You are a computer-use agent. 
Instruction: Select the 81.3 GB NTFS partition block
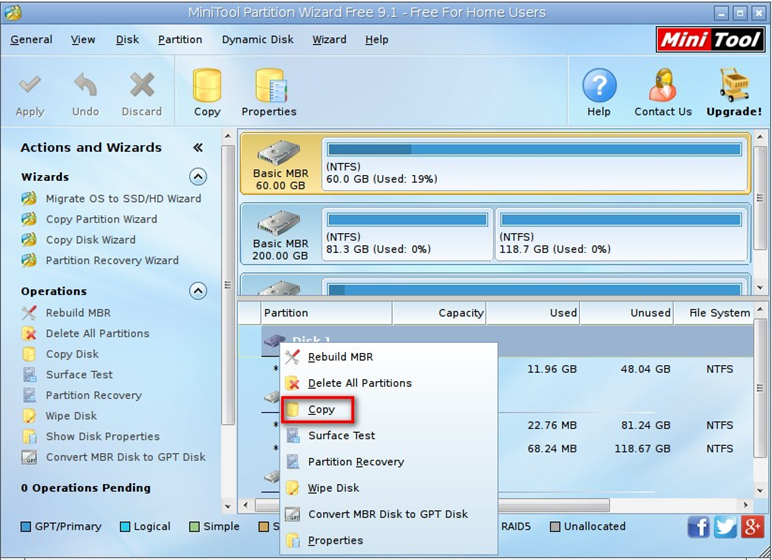click(408, 234)
